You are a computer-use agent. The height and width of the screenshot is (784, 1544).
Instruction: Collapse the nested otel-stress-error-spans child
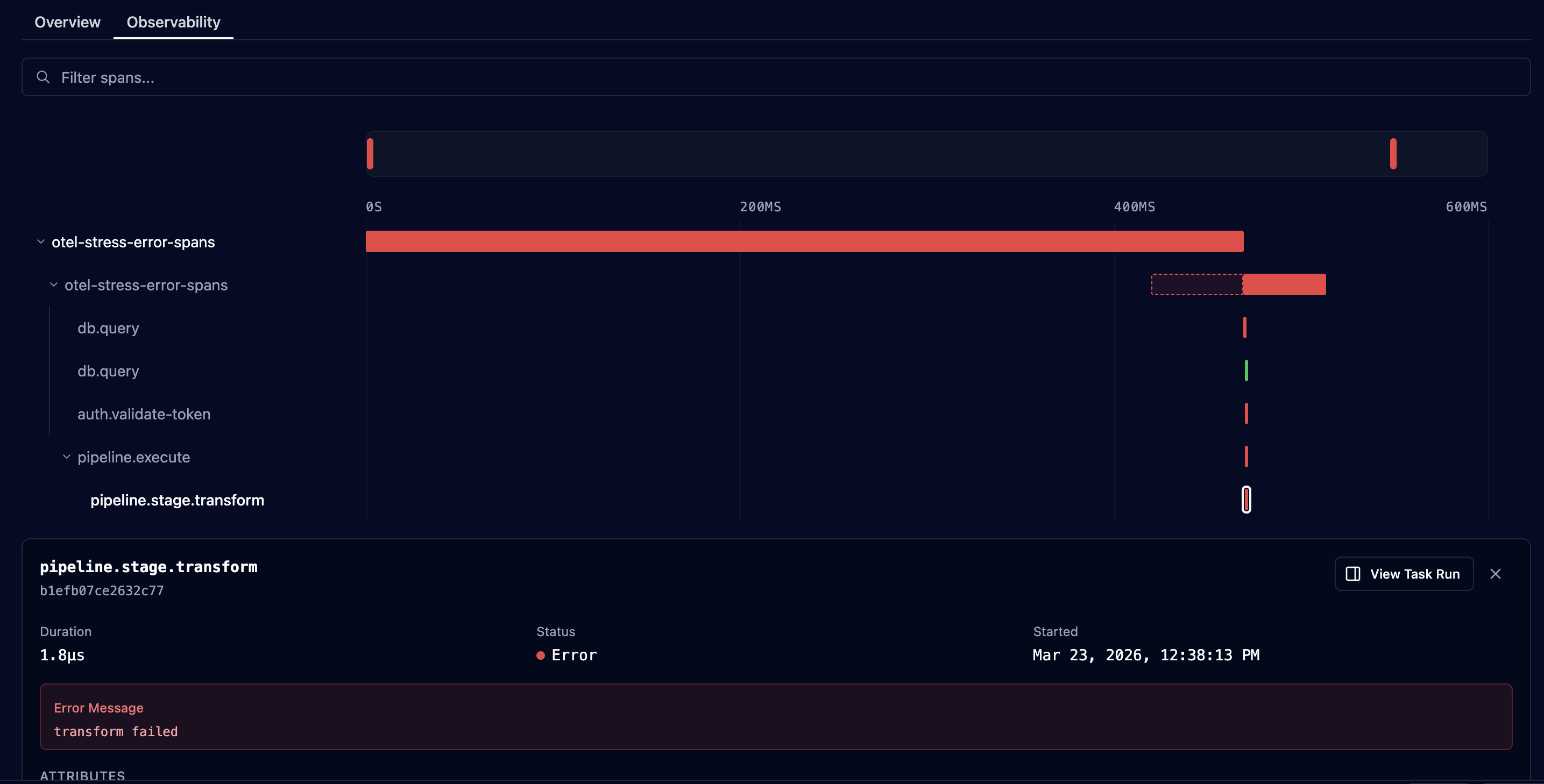(54, 285)
